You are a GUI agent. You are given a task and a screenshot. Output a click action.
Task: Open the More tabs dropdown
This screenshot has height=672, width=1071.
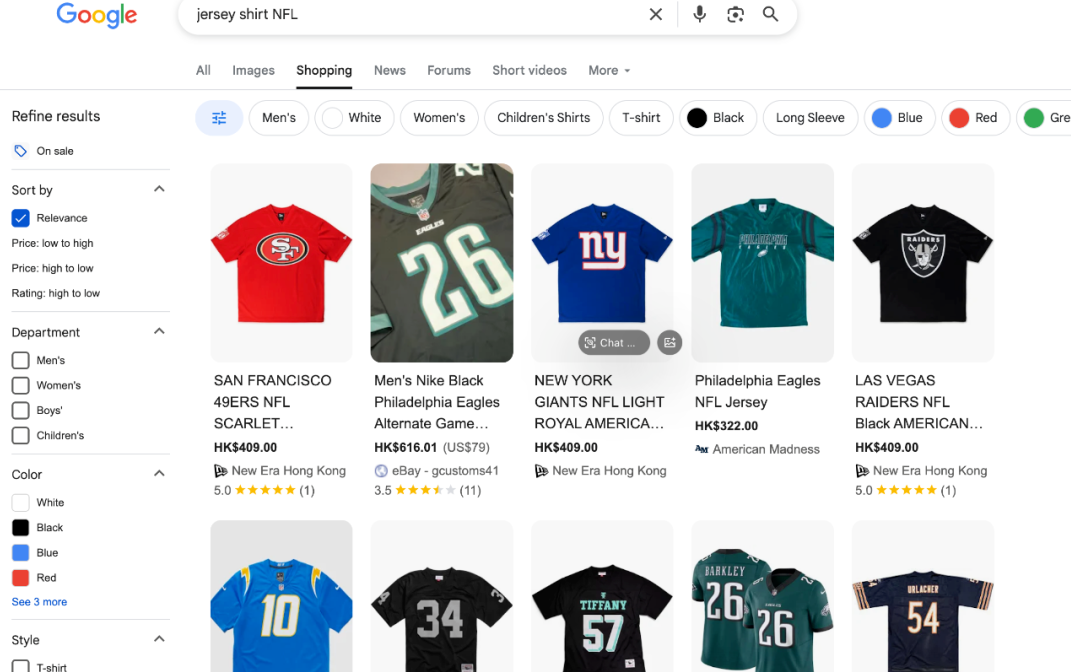[x=608, y=70]
